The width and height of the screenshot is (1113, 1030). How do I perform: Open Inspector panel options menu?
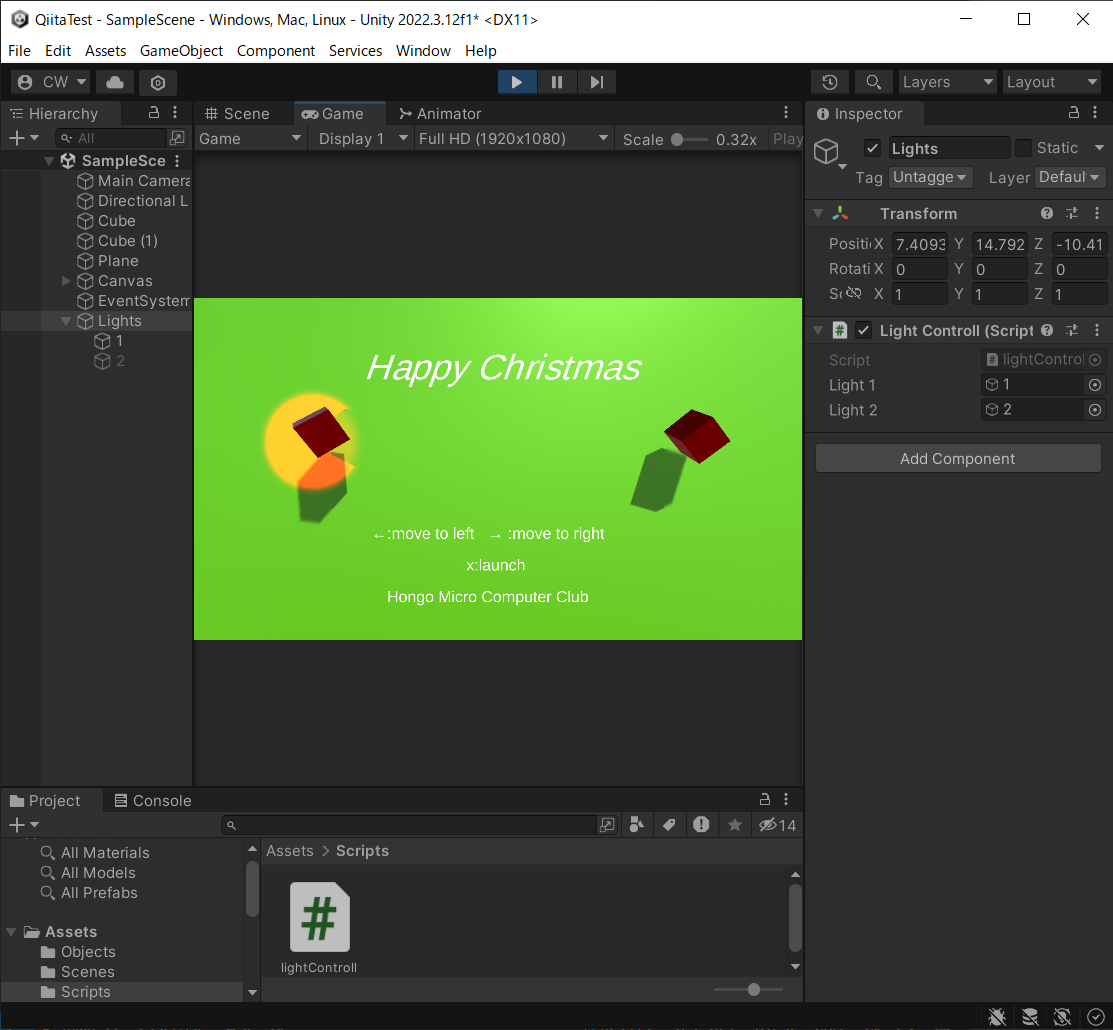tap(1095, 112)
